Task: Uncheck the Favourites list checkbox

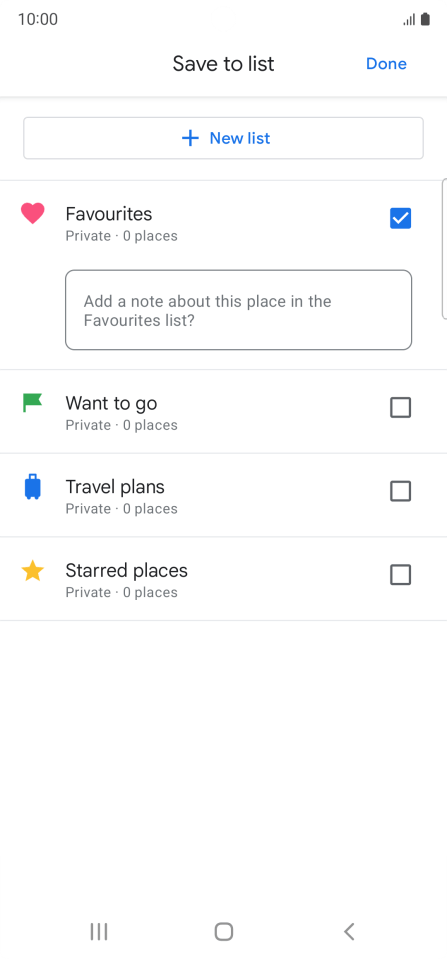Action: 401,218
